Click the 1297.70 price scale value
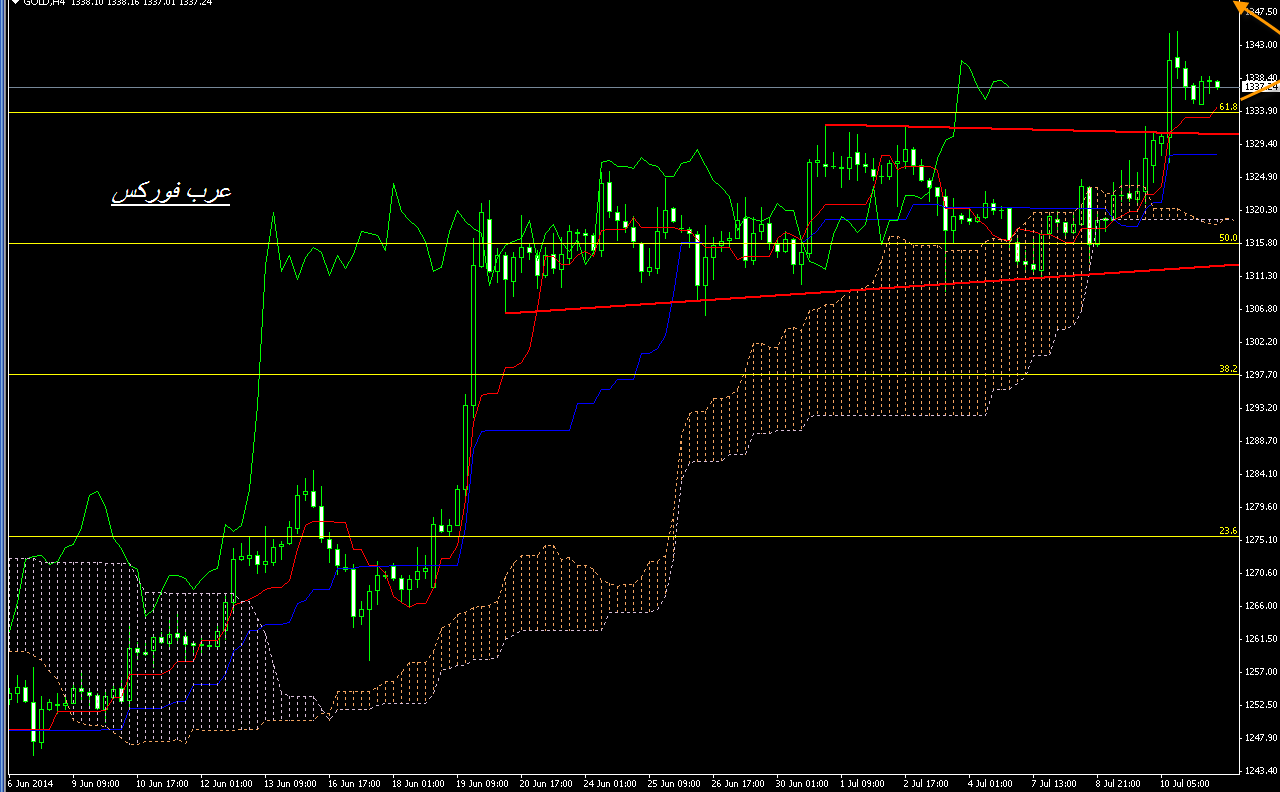This screenshot has width=1280, height=792. [1260, 374]
